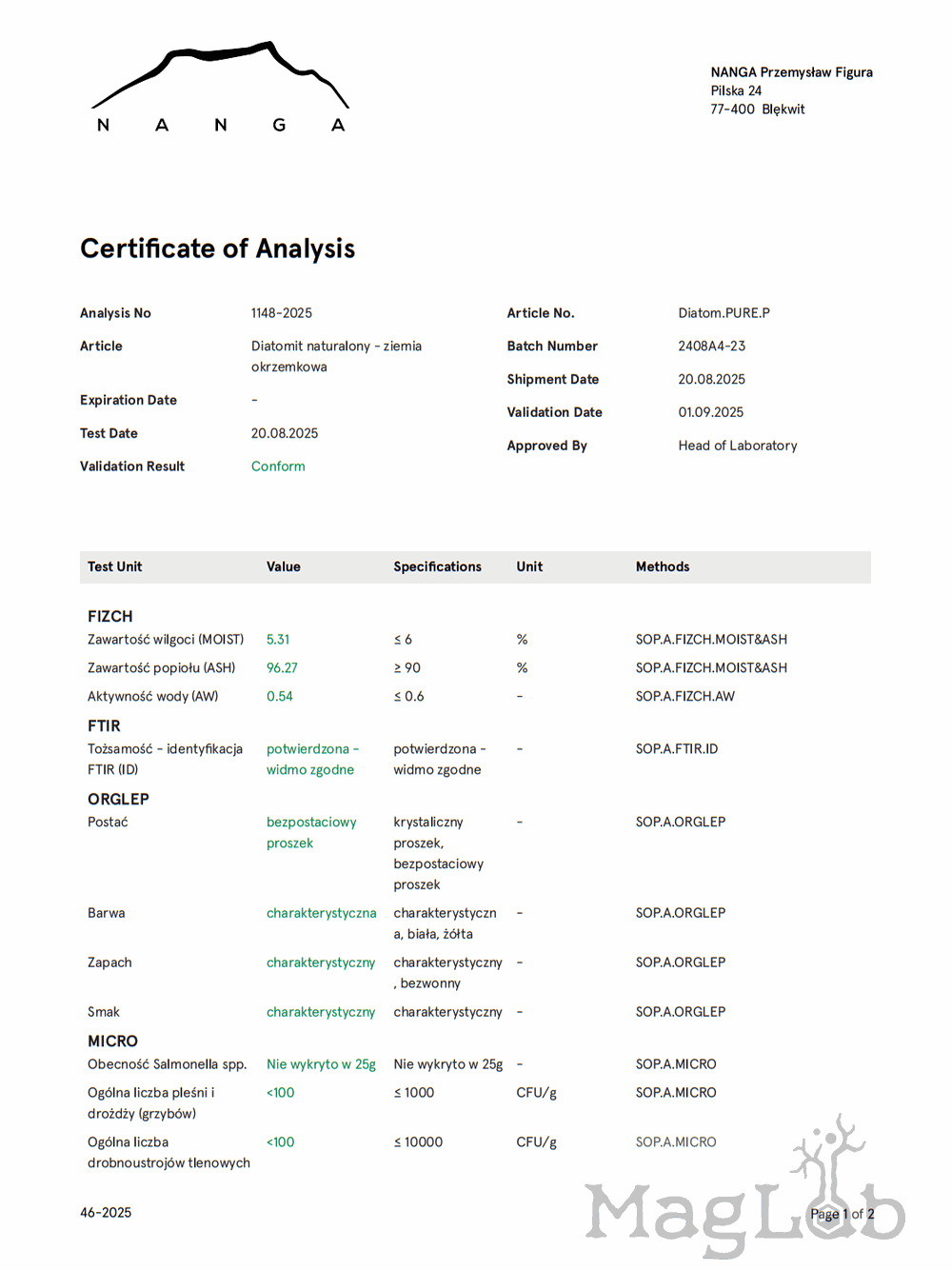Click the Specifications column header

[437, 566]
